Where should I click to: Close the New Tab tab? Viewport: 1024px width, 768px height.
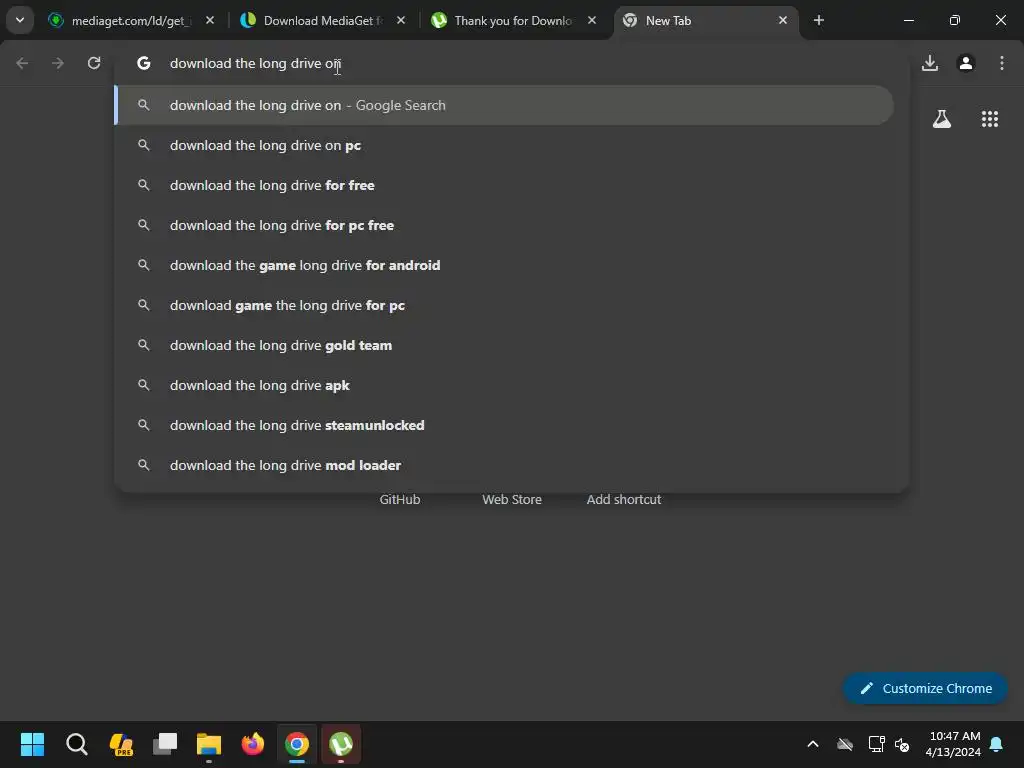[783, 20]
